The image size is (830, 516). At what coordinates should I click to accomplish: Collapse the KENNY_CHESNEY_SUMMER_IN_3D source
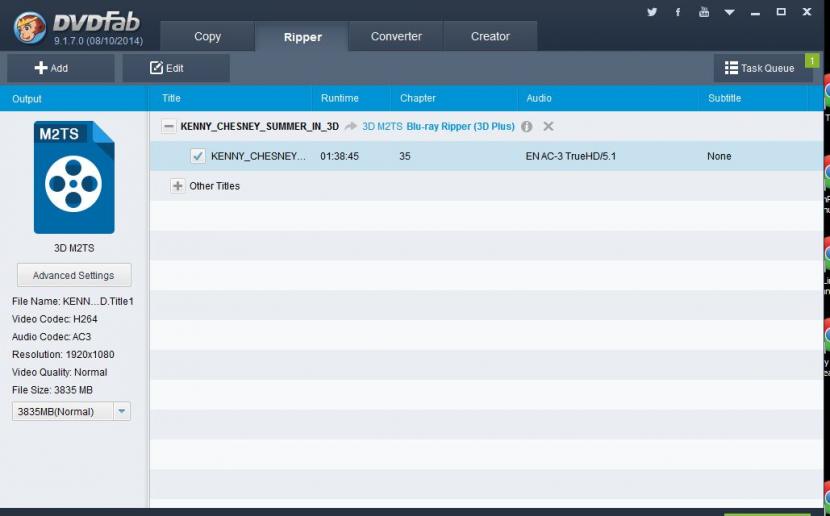[168, 126]
